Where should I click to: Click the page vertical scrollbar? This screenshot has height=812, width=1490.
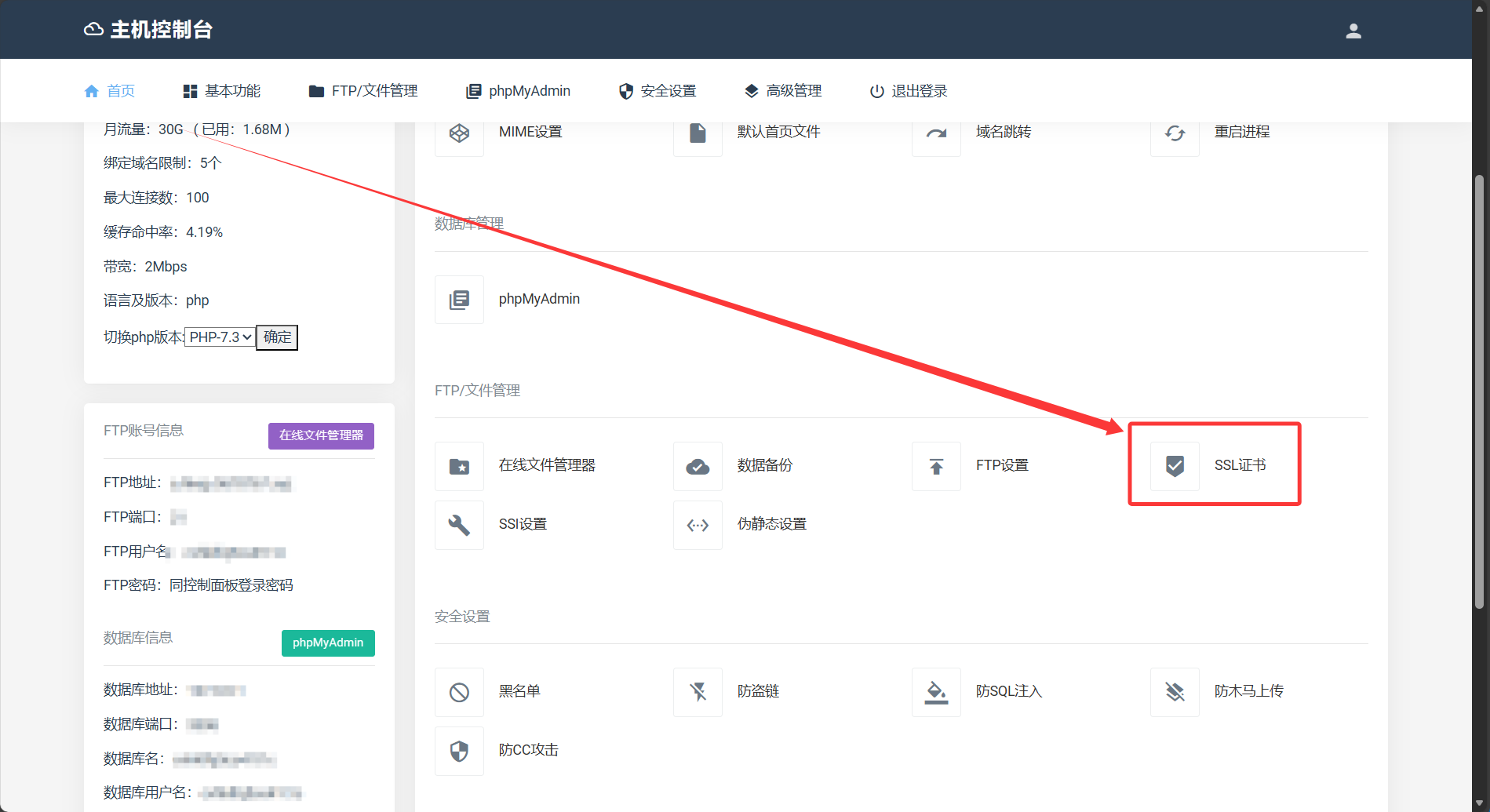[x=1479, y=392]
